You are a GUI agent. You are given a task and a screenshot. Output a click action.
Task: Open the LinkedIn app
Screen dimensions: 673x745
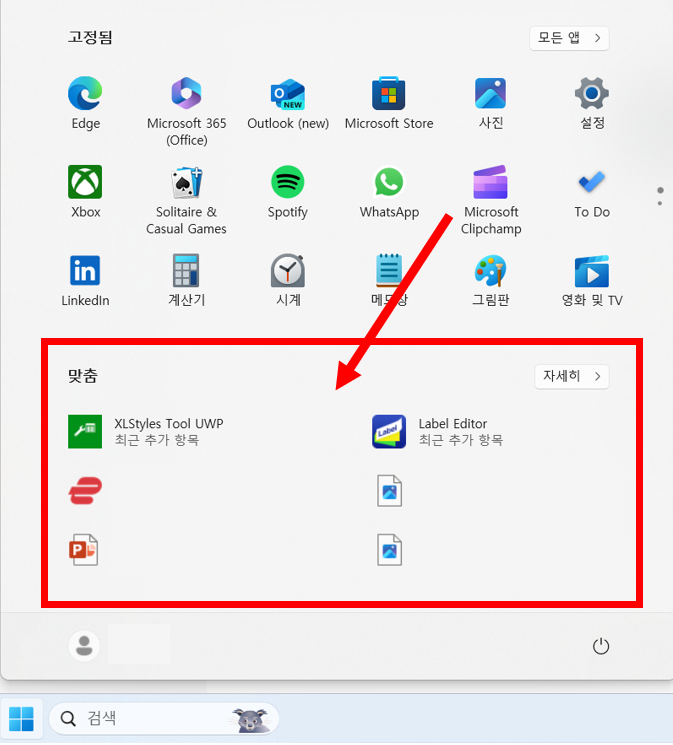[x=85, y=280]
